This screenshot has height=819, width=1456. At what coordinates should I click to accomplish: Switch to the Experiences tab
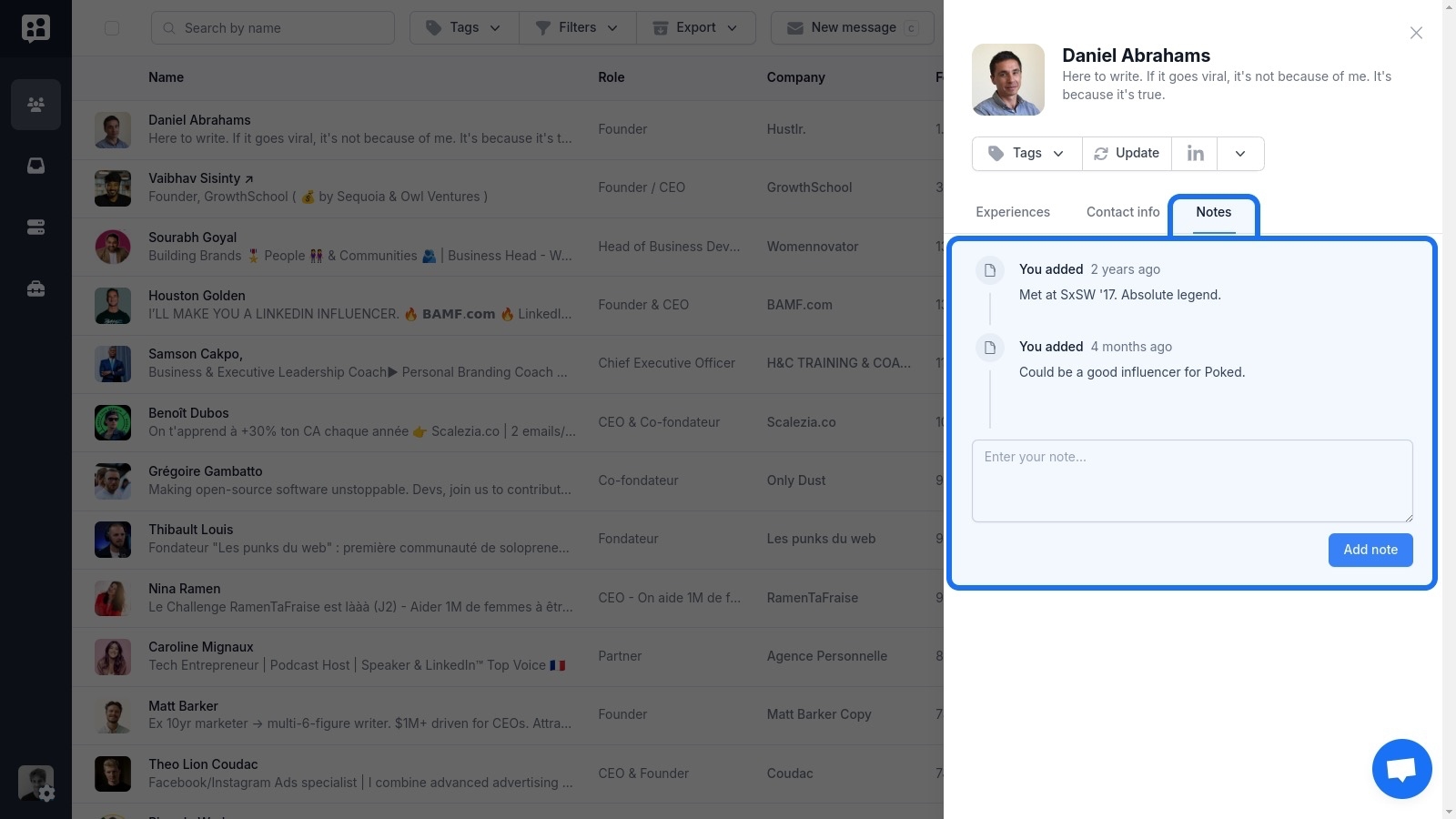coord(1013,212)
